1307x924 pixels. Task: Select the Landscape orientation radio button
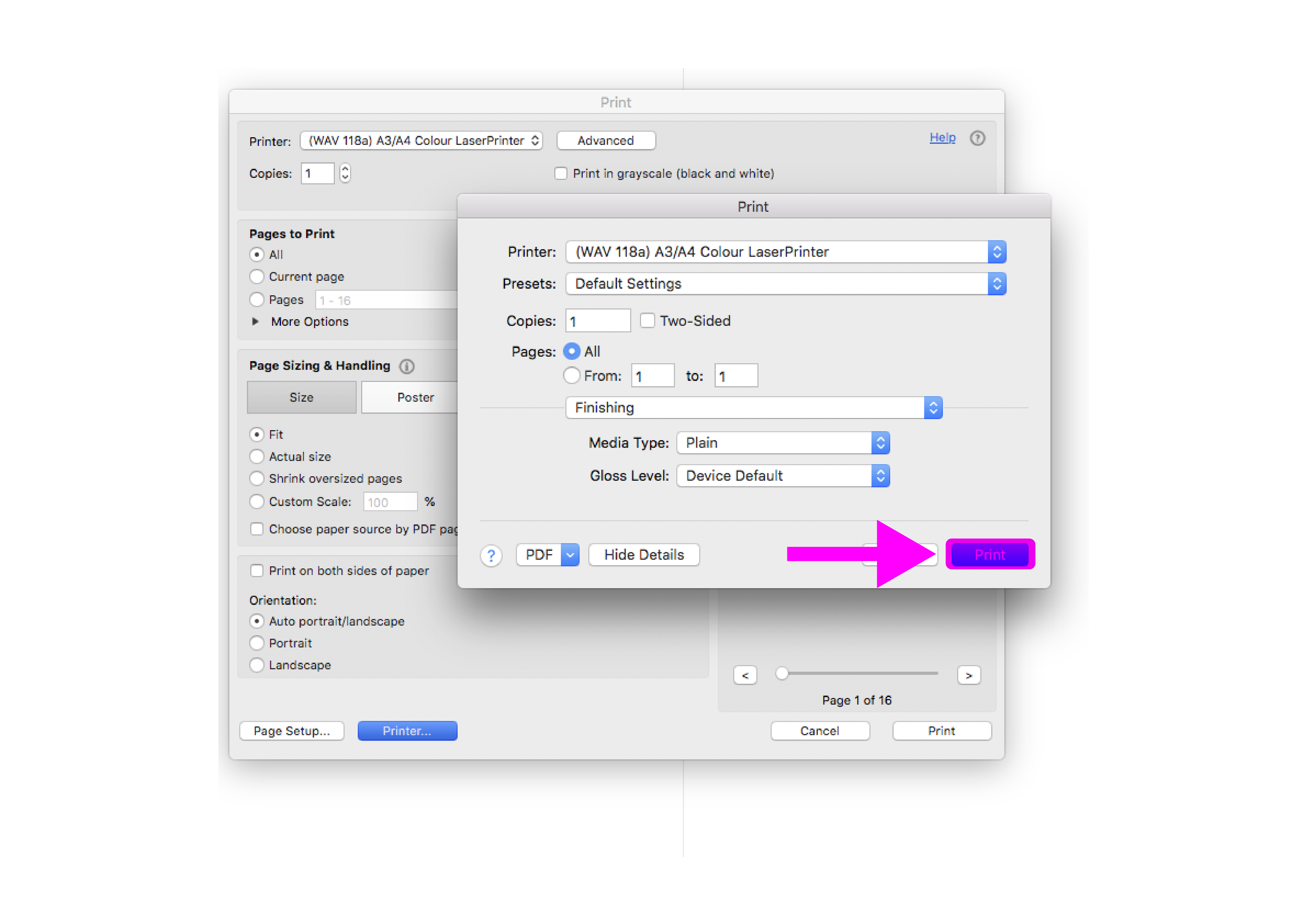pos(257,665)
